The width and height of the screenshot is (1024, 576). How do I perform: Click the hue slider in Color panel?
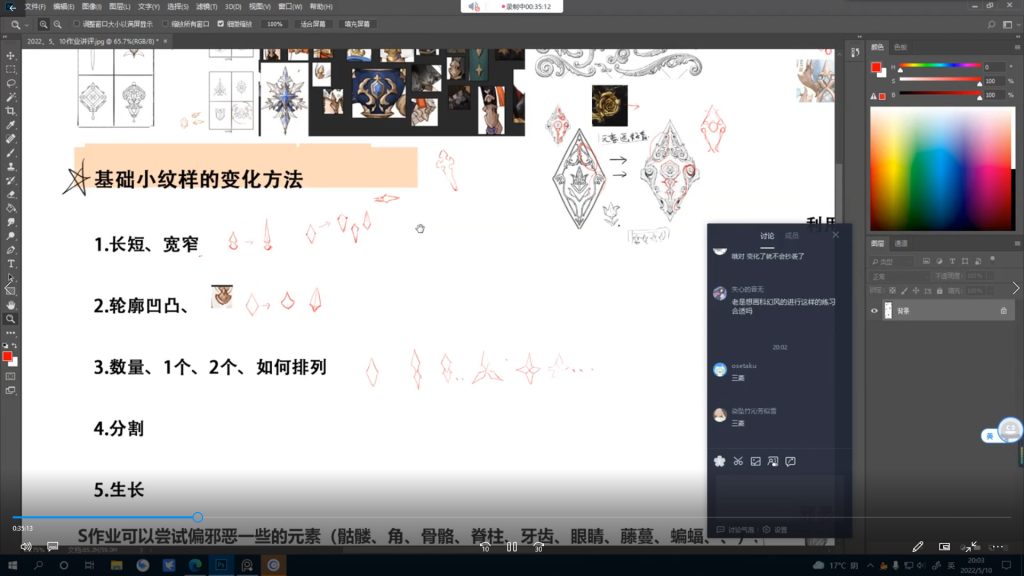click(940, 67)
